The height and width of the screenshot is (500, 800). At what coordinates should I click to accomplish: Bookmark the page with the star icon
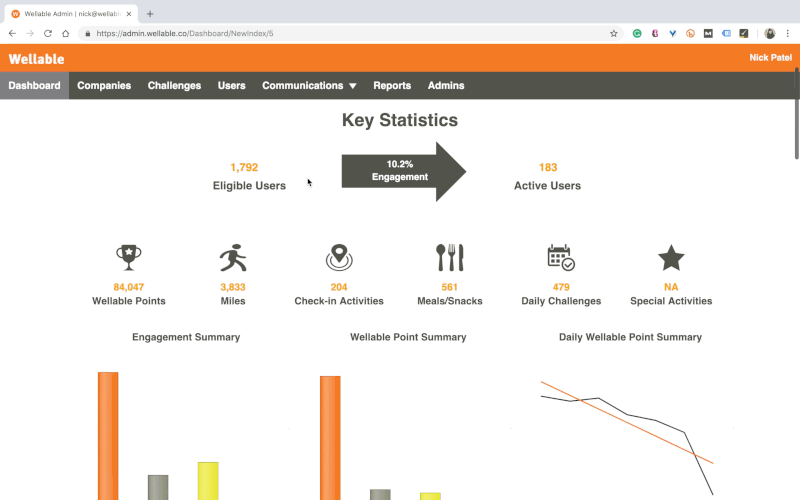coord(614,34)
